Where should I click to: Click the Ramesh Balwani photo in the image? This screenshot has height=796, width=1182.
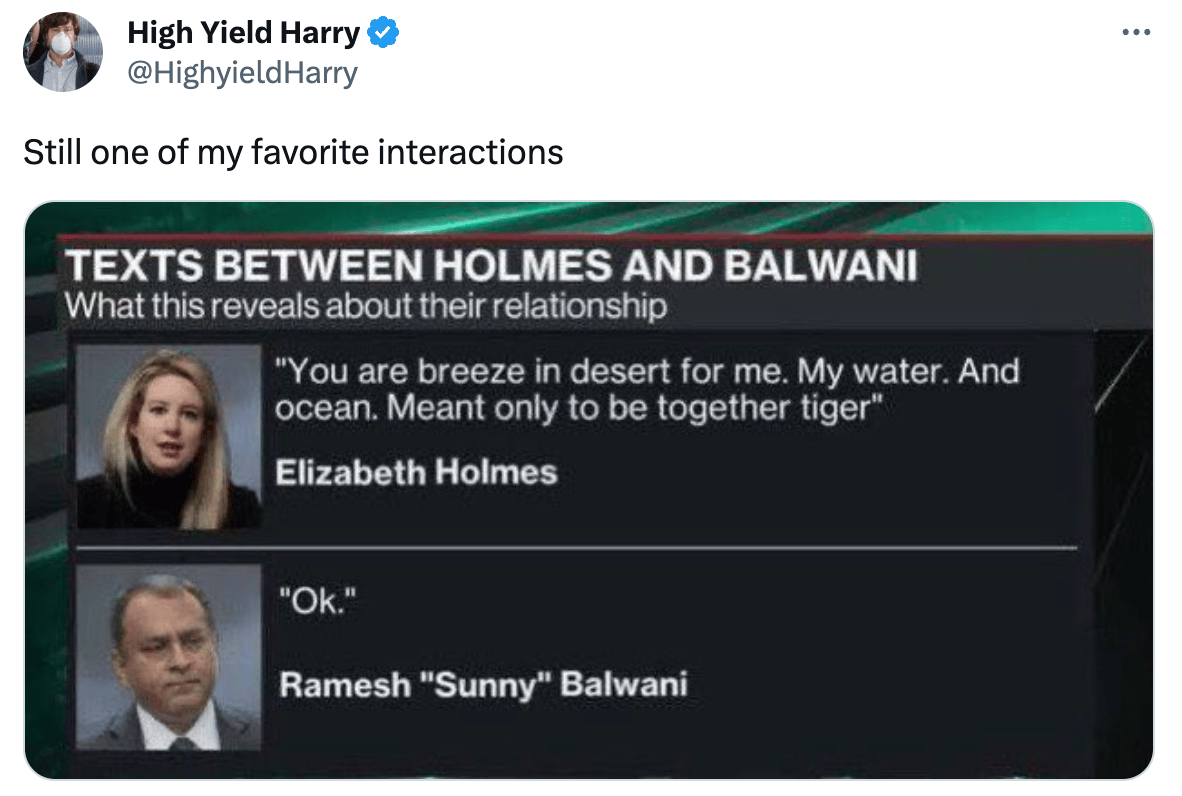pos(169,657)
